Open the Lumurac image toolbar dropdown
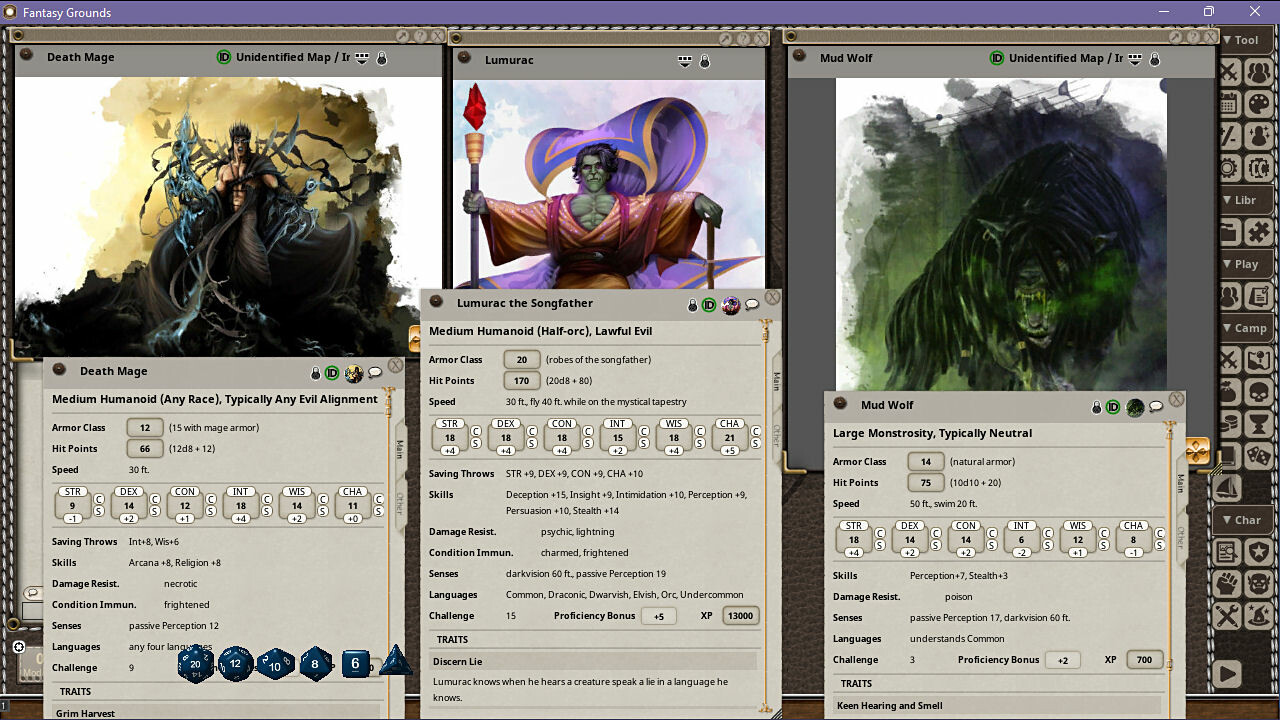 (x=685, y=61)
